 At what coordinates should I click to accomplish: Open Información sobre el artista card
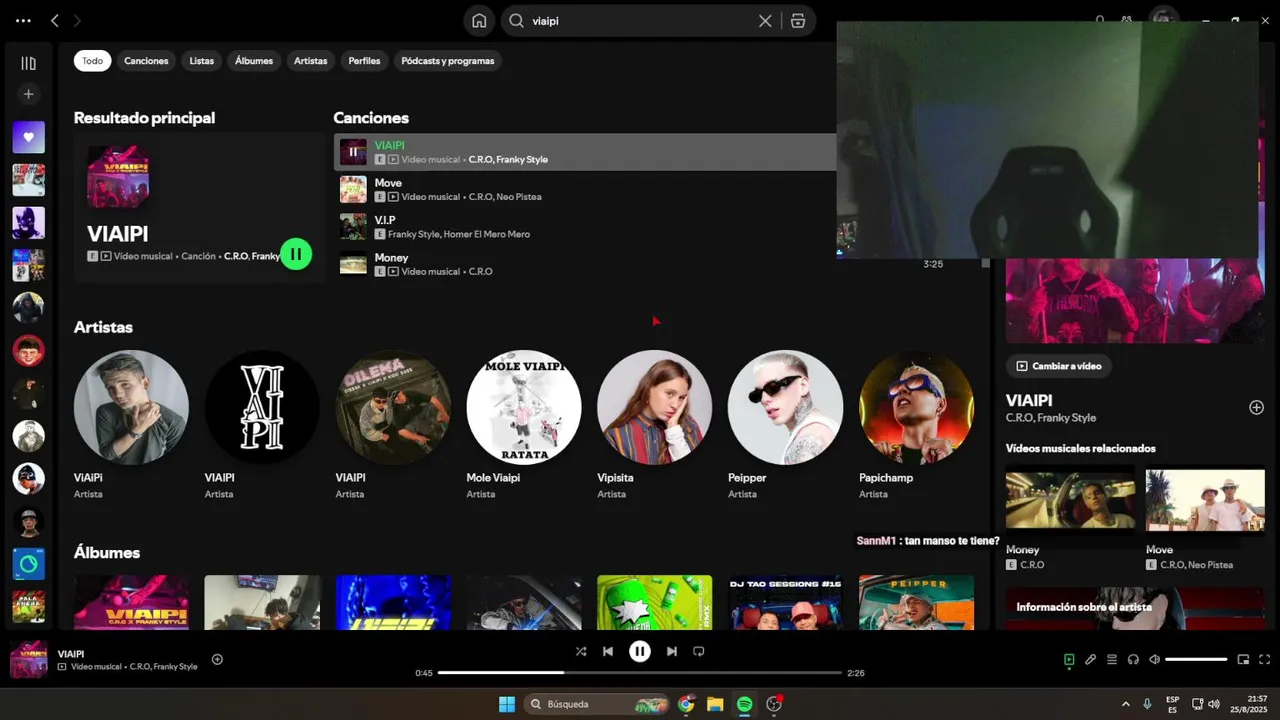pos(1135,608)
